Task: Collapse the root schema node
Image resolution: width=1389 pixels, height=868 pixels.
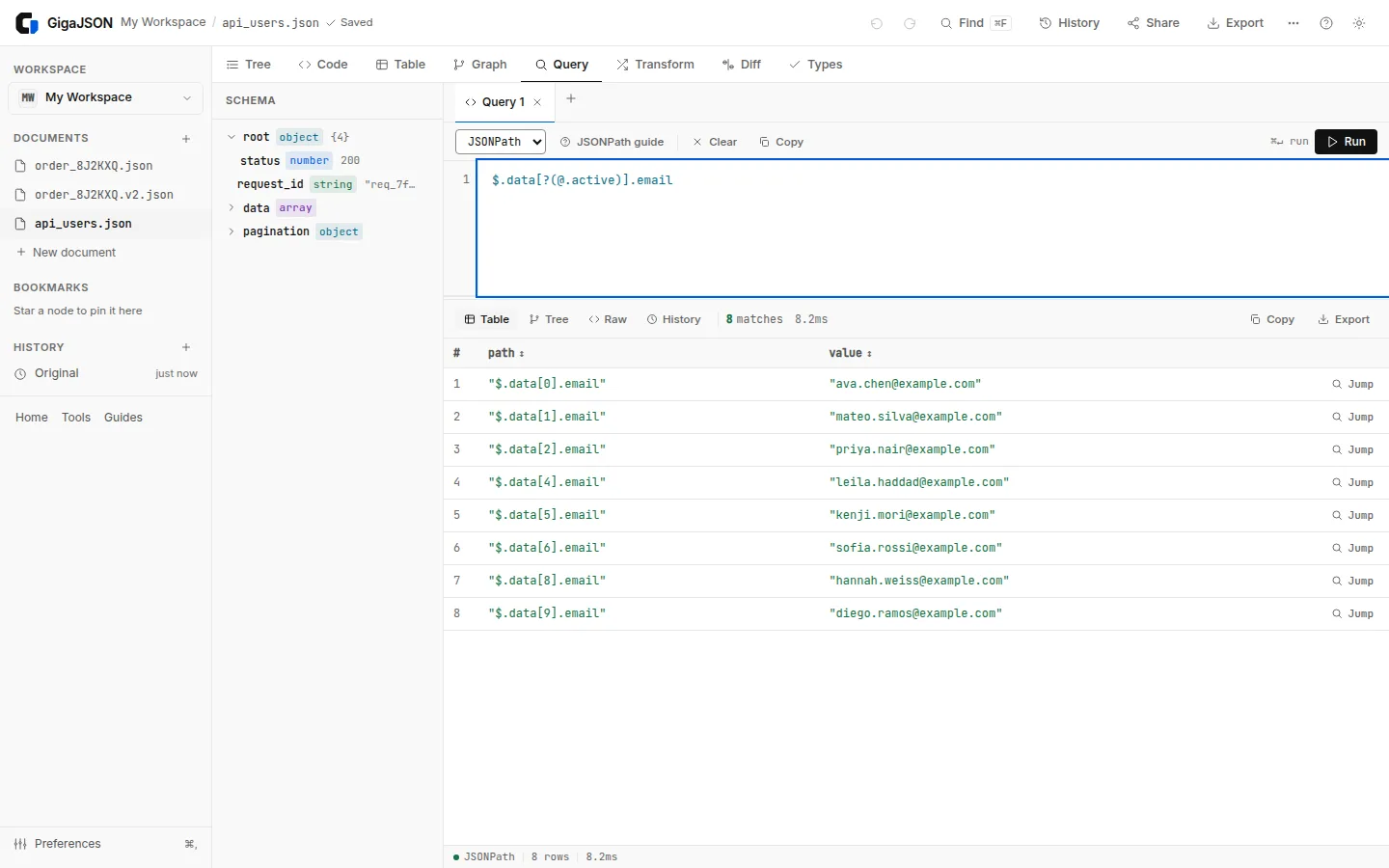Action: [231, 138]
